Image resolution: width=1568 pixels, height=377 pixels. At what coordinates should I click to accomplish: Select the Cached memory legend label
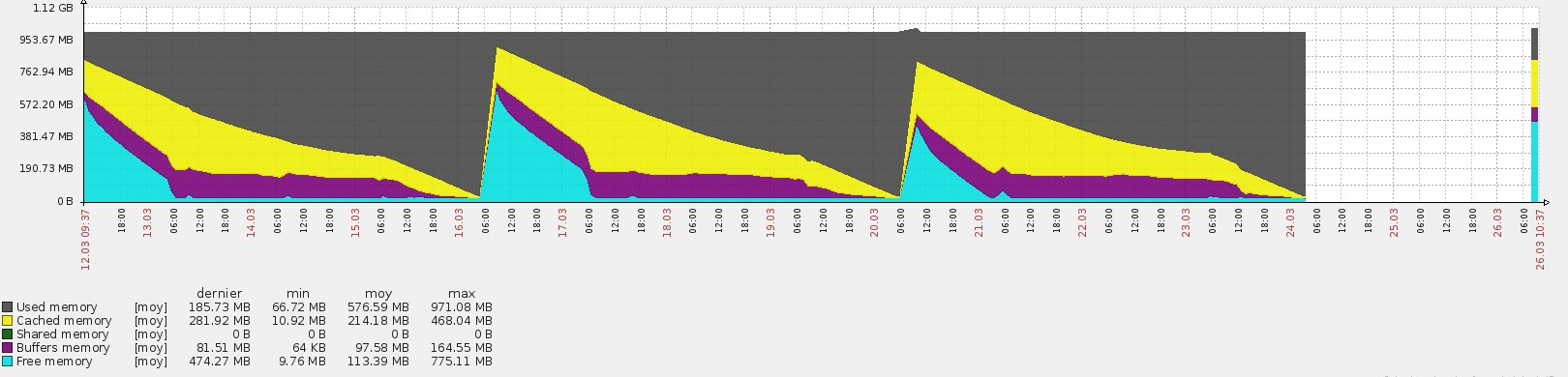[64, 321]
